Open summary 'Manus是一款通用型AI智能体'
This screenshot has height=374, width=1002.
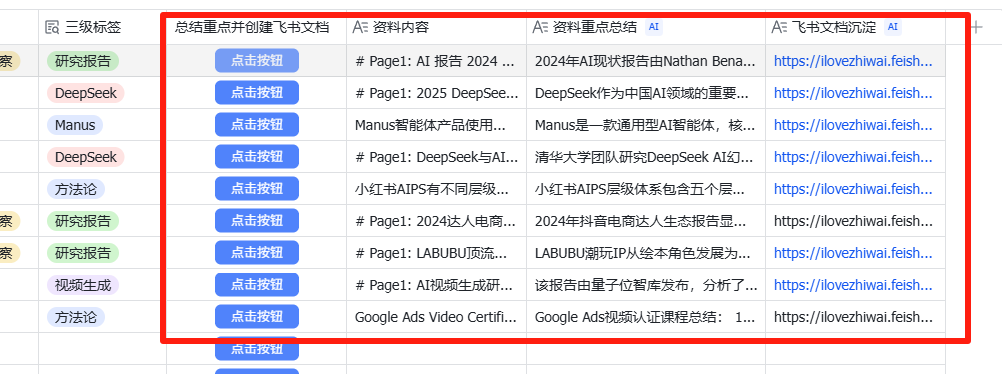point(646,125)
